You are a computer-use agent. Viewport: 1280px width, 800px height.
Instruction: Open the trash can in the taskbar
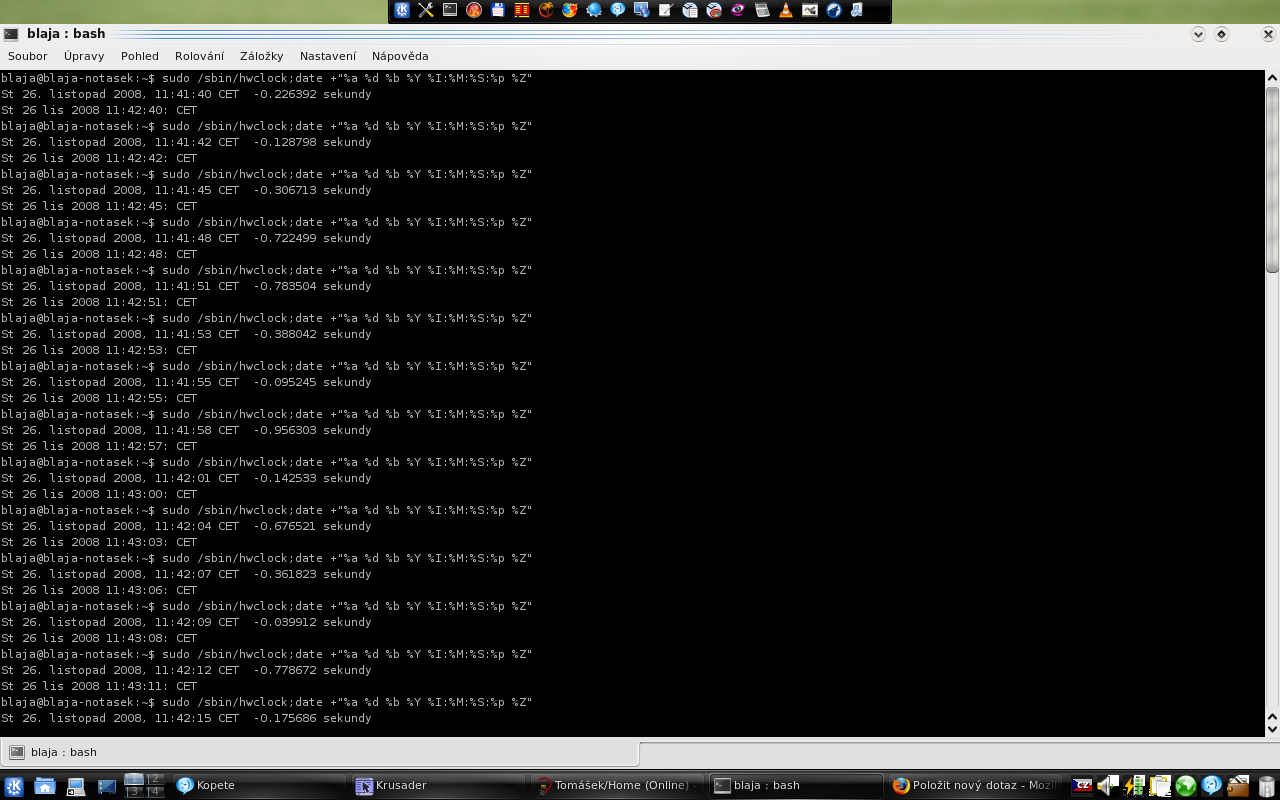[1266, 786]
